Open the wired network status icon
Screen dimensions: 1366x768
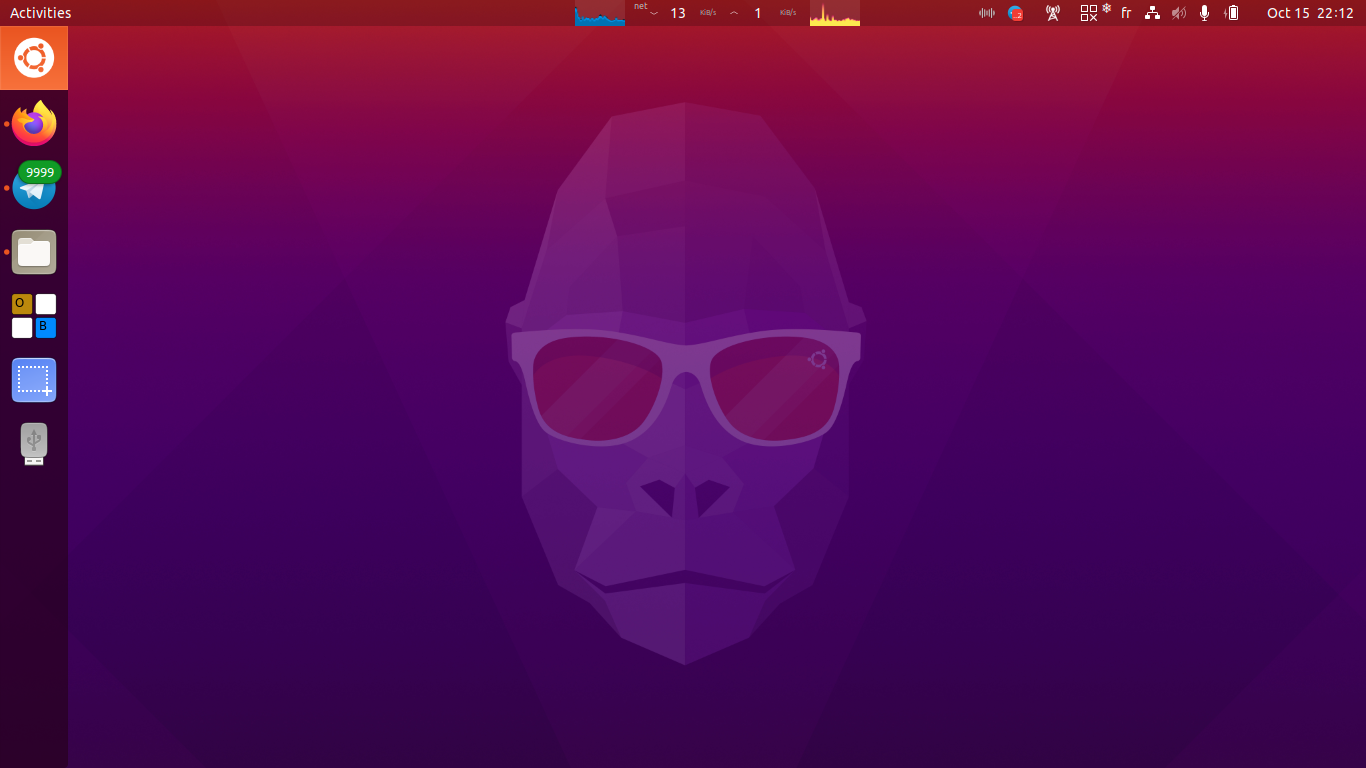point(1153,13)
